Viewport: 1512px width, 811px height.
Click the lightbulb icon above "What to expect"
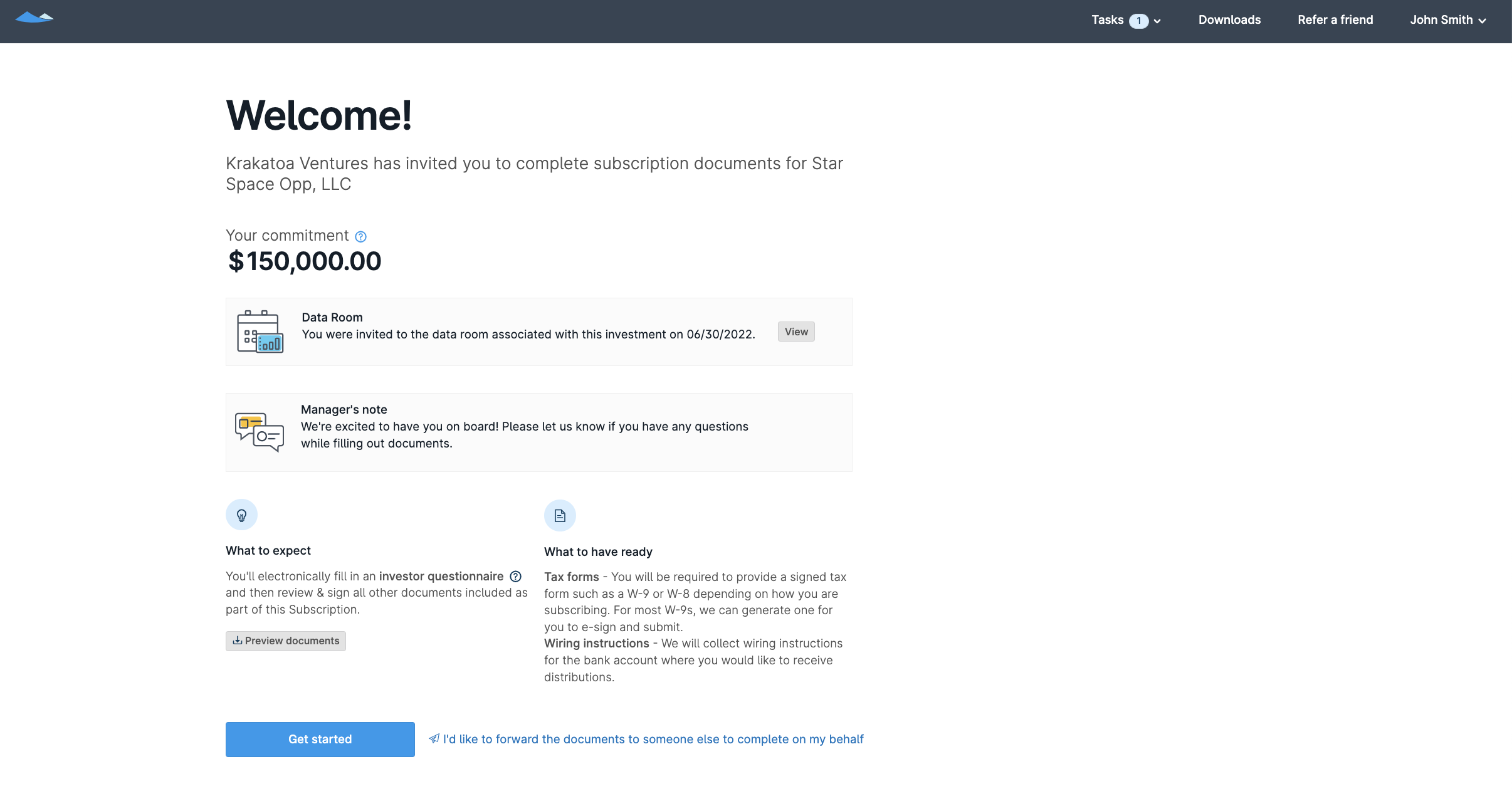pyautogui.click(x=241, y=515)
